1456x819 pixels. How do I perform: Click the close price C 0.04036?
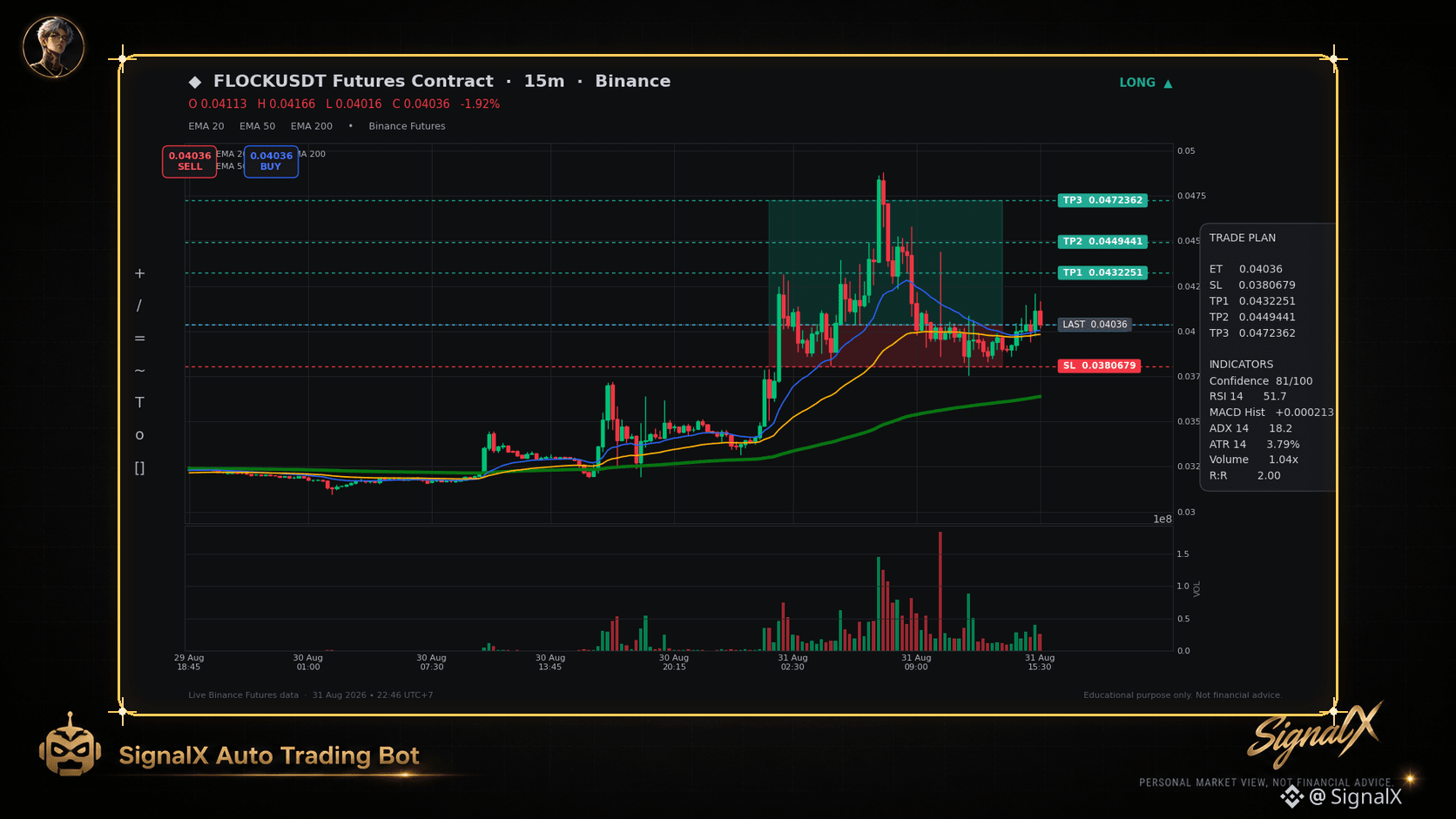tap(421, 104)
